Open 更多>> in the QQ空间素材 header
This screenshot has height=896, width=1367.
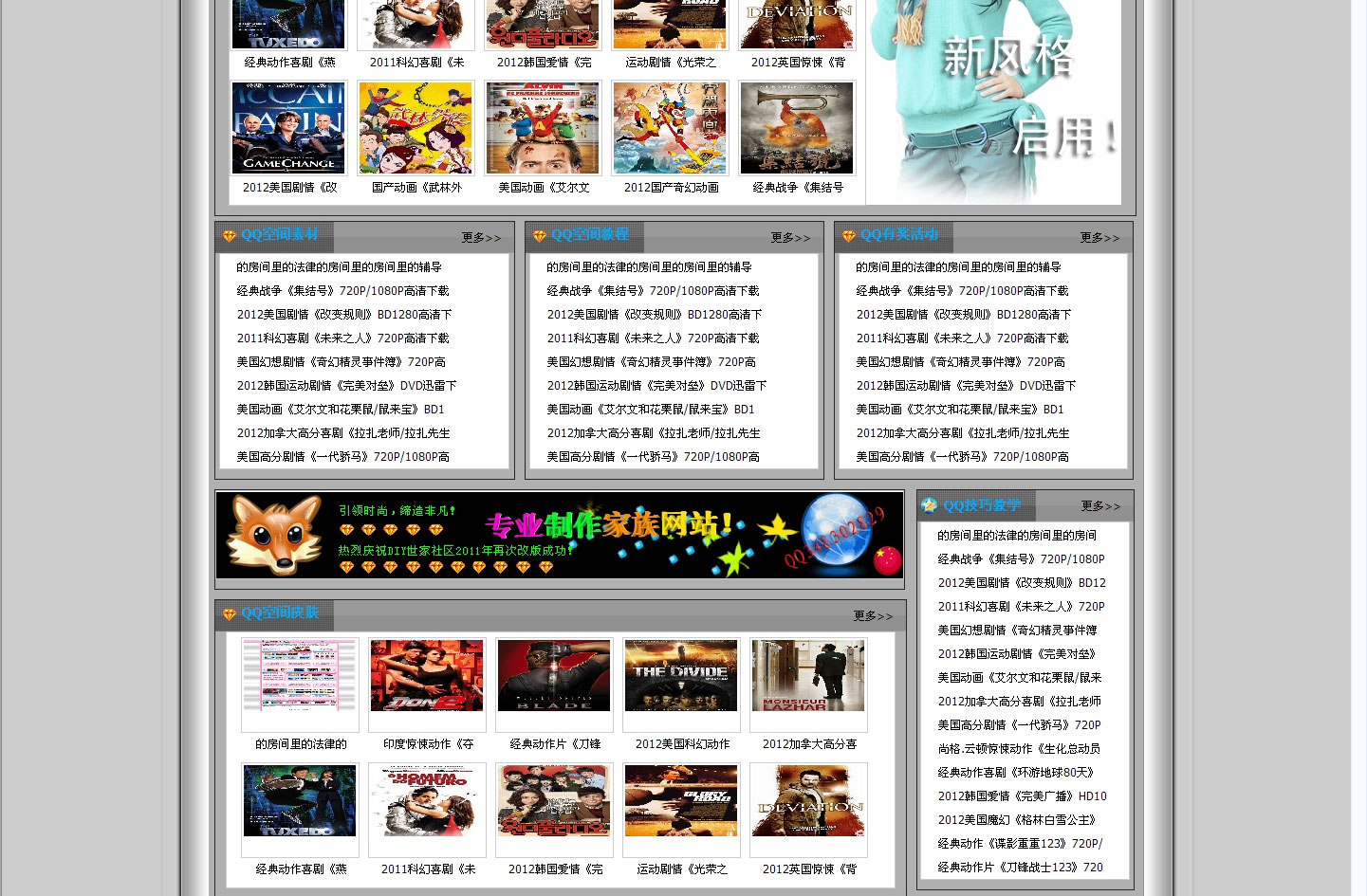(x=481, y=238)
